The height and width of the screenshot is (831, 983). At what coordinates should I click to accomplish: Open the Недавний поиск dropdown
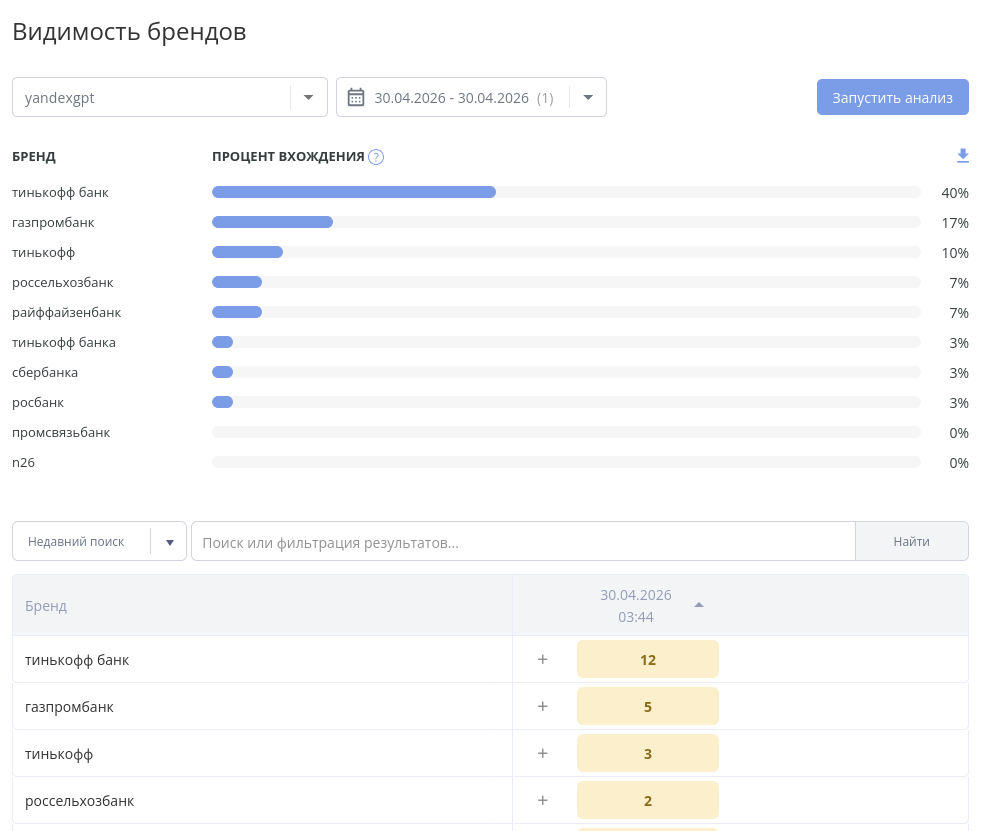[99, 541]
